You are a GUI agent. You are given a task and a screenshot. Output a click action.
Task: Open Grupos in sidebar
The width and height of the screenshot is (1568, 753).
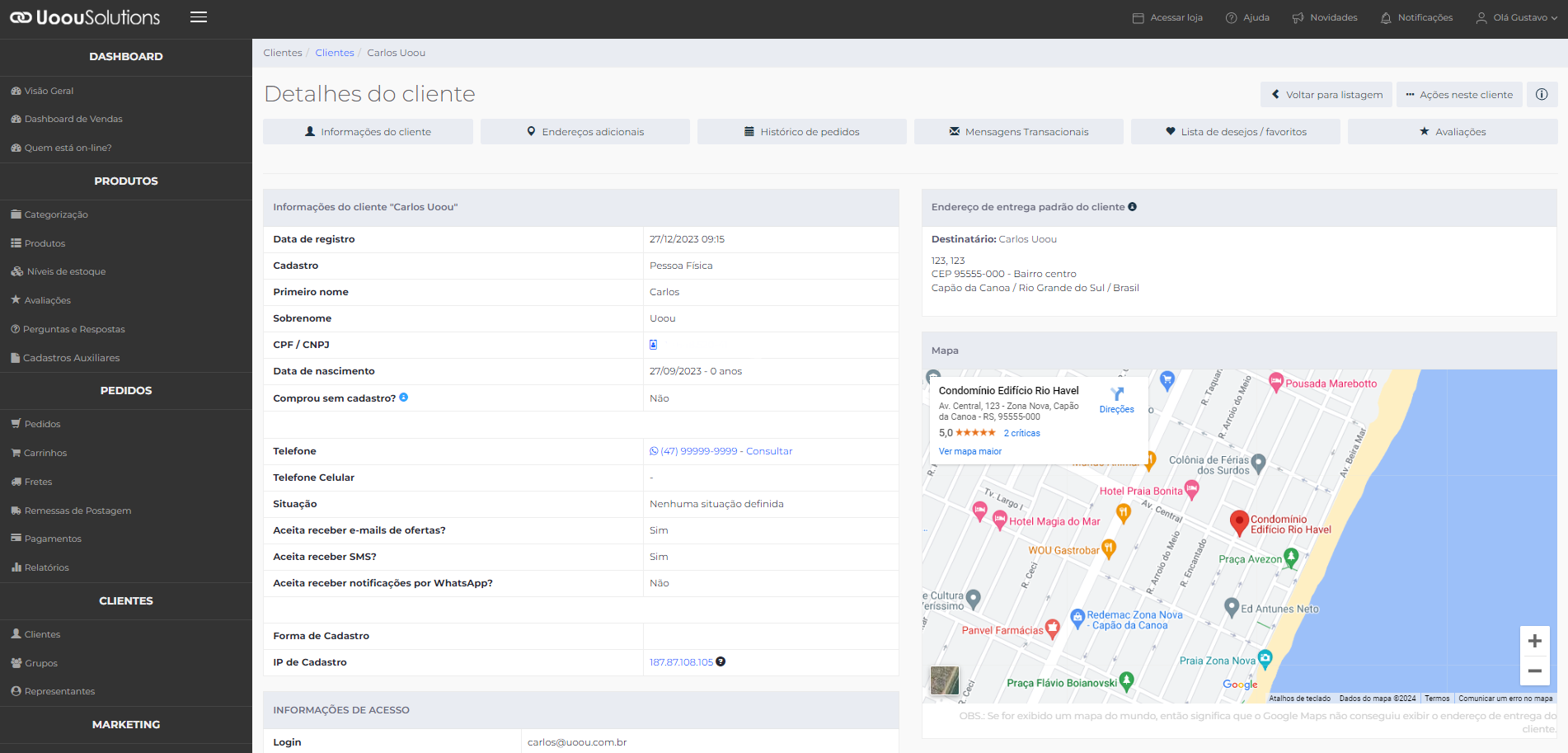click(x=34, y=663)
